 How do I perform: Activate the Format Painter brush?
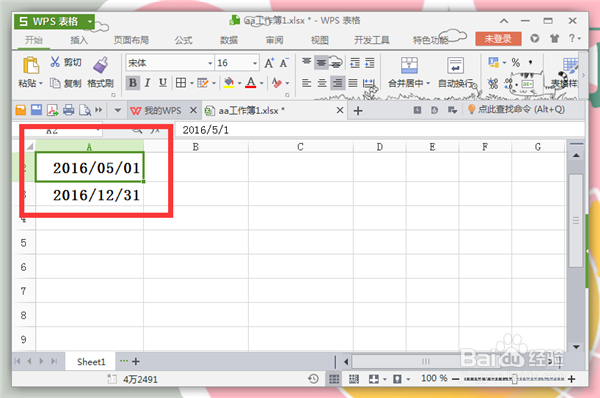(x=101, y=65)
